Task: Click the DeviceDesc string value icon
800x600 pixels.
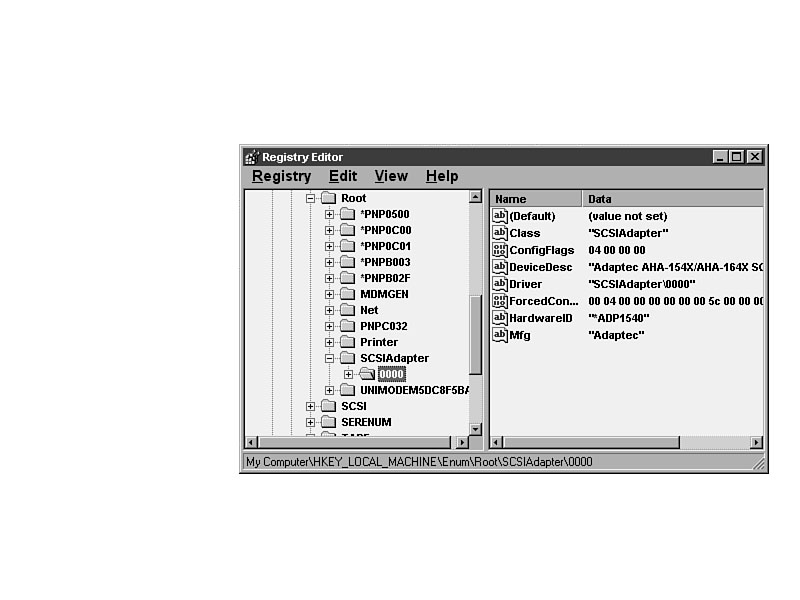Action: click(x=500, y=267)
